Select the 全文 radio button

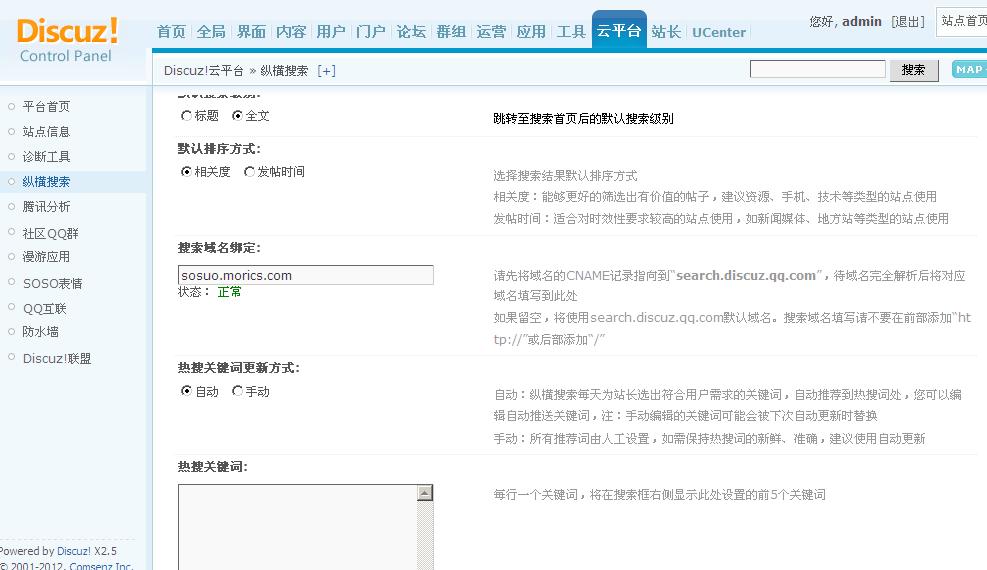[237, 116]
